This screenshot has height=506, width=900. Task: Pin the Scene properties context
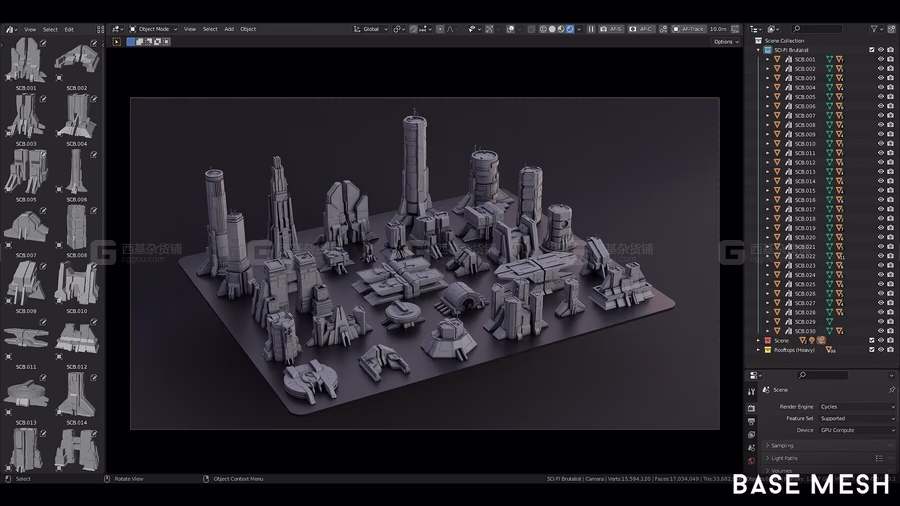pyautogui.click(x=891, y=390)
